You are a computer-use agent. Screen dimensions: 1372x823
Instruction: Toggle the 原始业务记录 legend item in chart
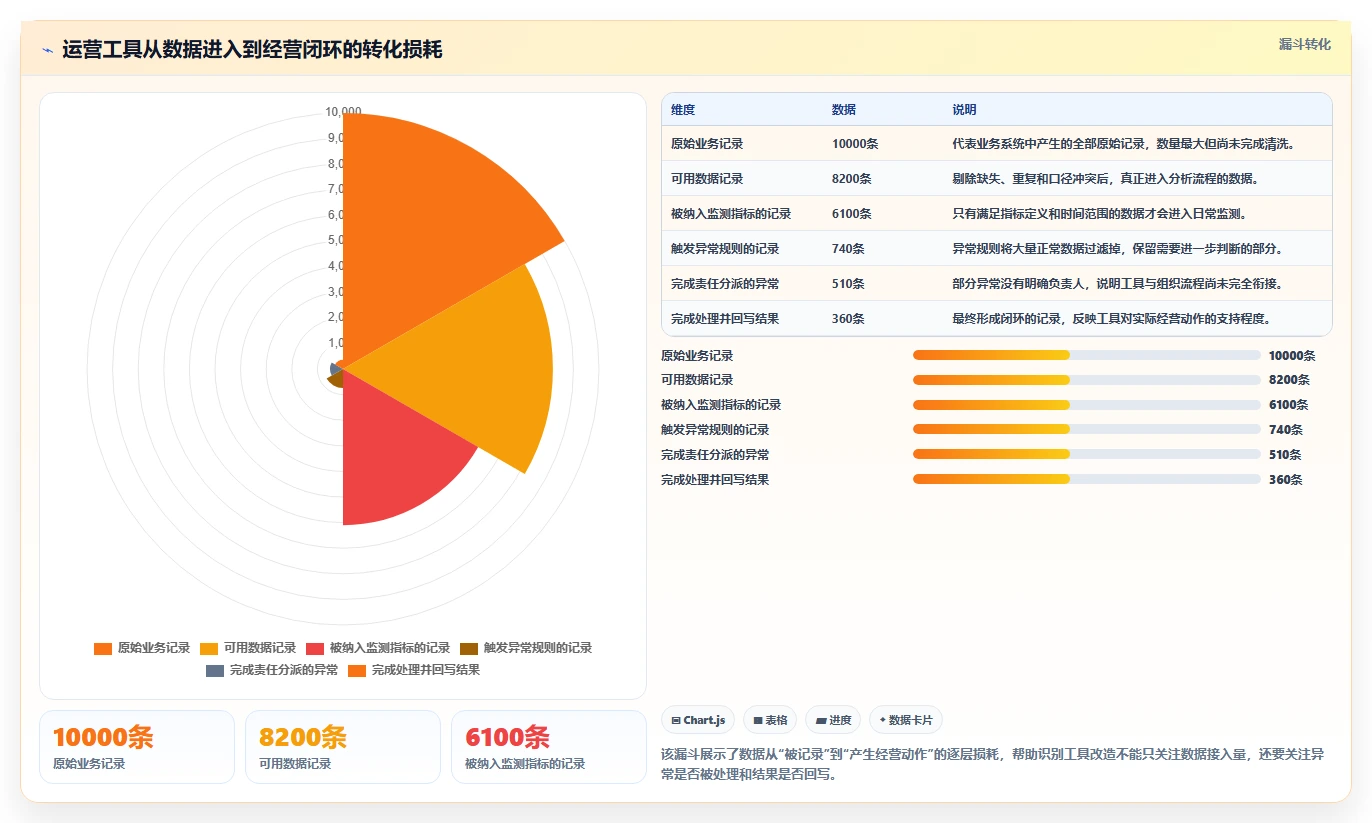click(x=142, y=648)
